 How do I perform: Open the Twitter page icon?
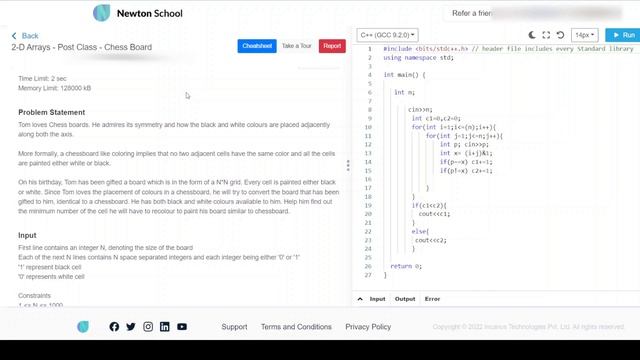tap(131, 327)
